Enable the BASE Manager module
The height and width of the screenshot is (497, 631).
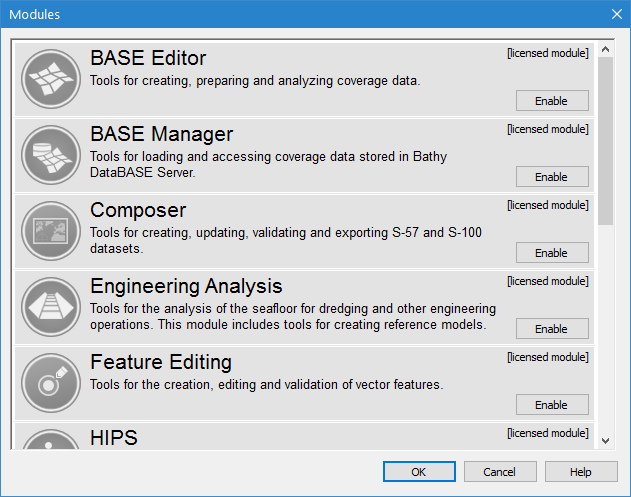(x=551, y=177)
